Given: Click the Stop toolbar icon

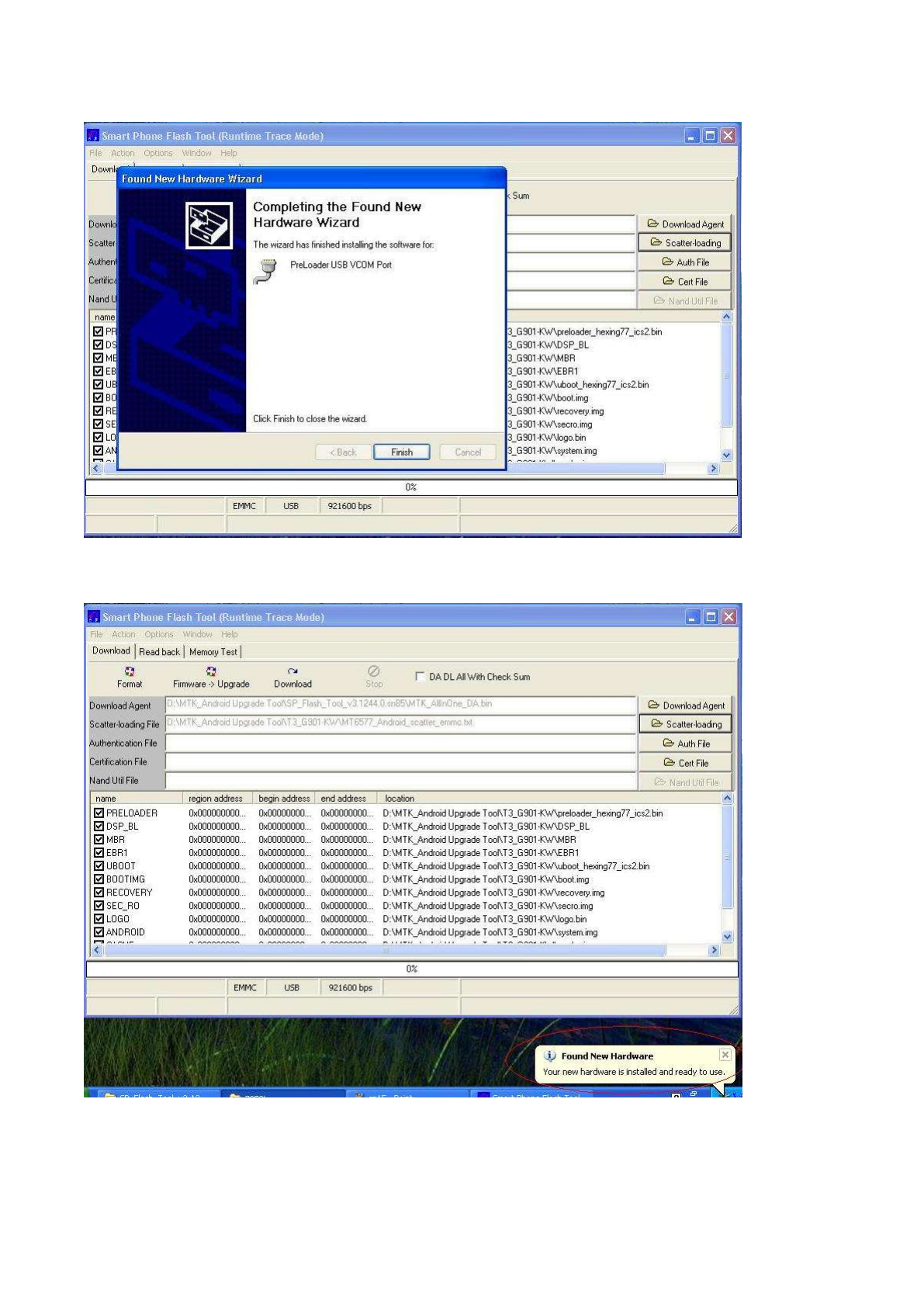Looking at the screenshot, I should click(373, 671).
